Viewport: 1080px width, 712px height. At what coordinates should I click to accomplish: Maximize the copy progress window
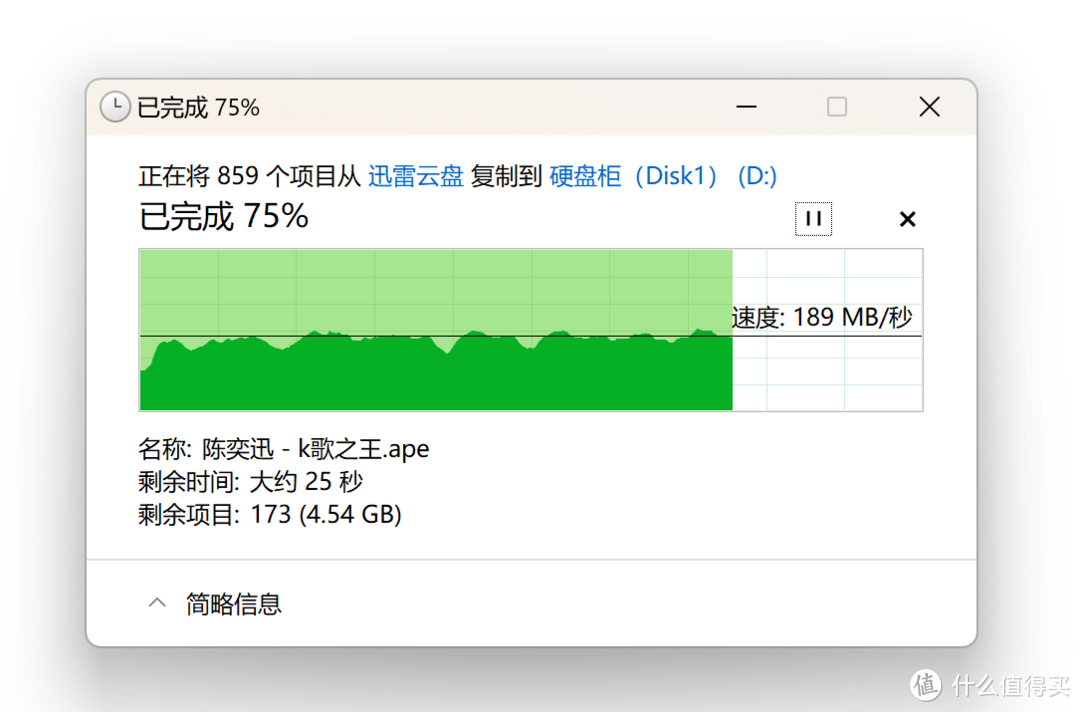837,107
